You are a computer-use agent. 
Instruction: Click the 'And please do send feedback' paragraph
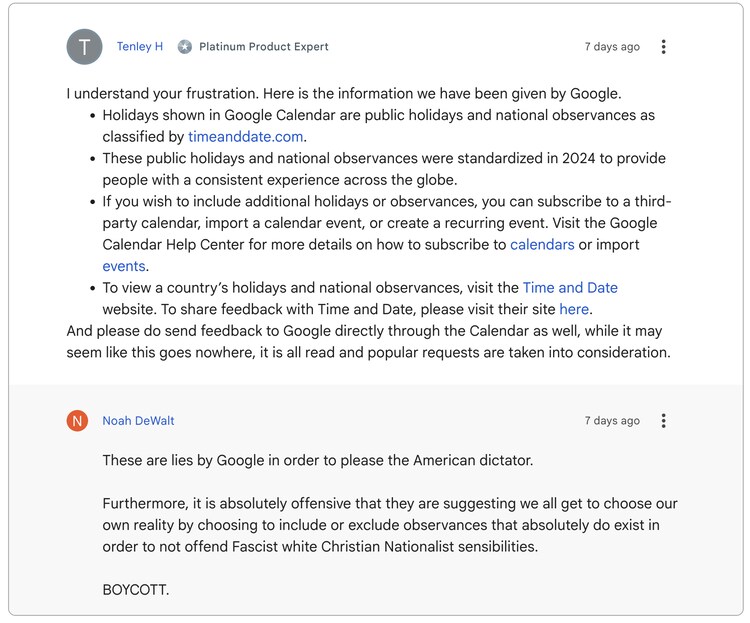368,341
